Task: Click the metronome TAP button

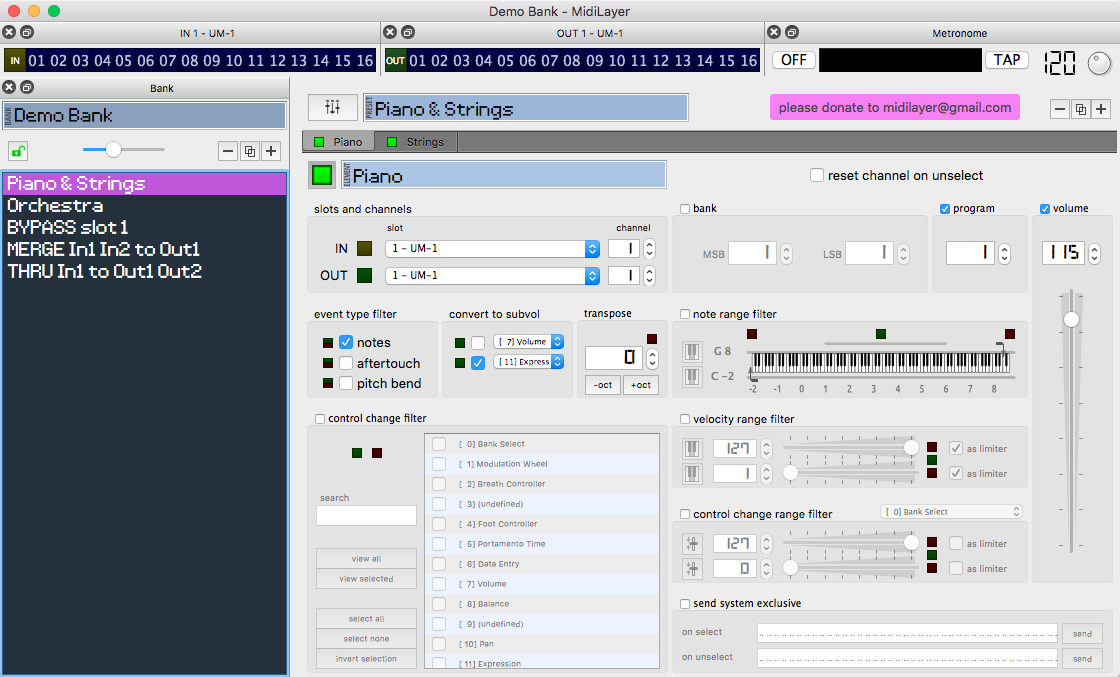Action: (x=1007, y=60)
